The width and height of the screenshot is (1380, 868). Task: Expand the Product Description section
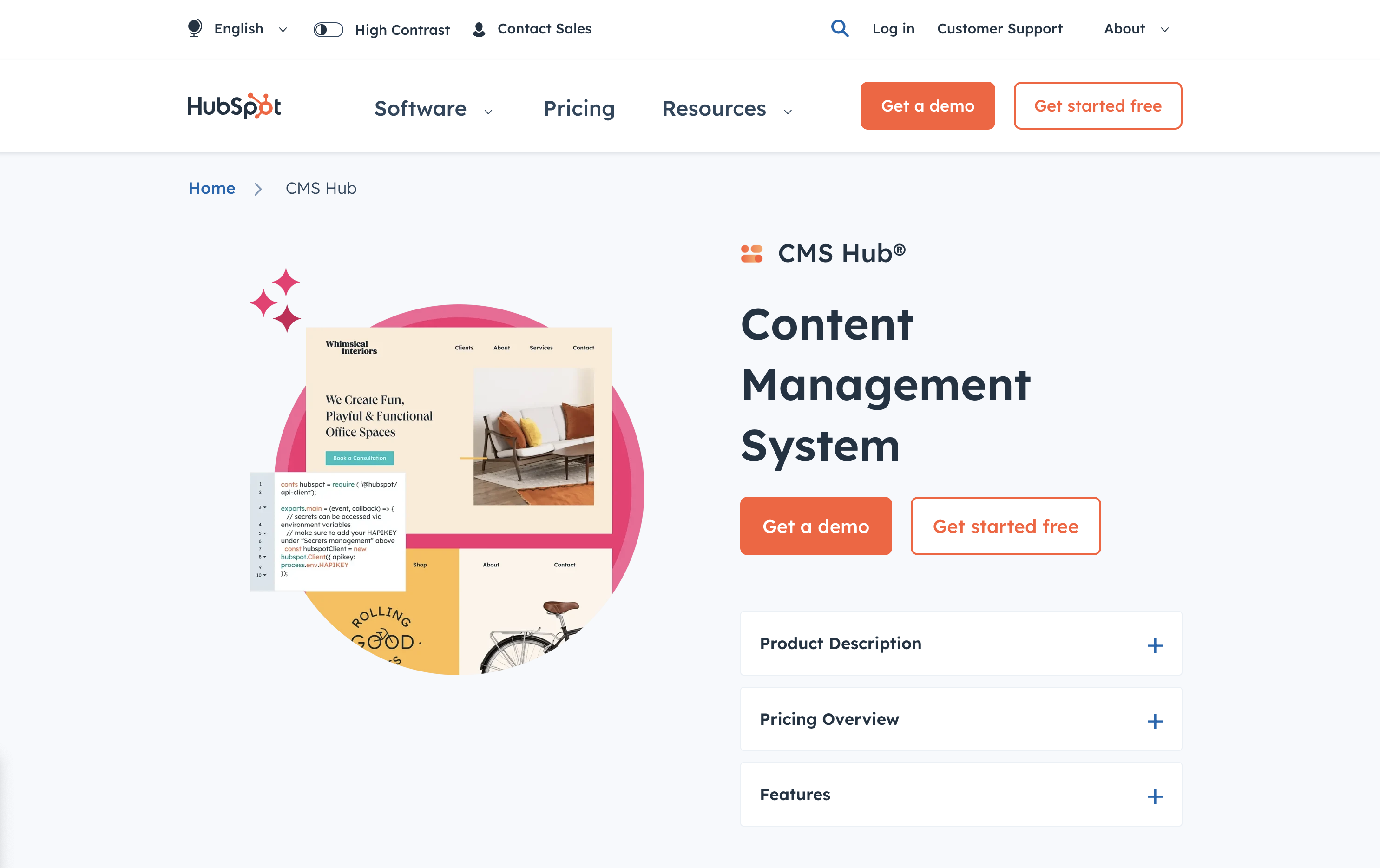point(1154,645)
